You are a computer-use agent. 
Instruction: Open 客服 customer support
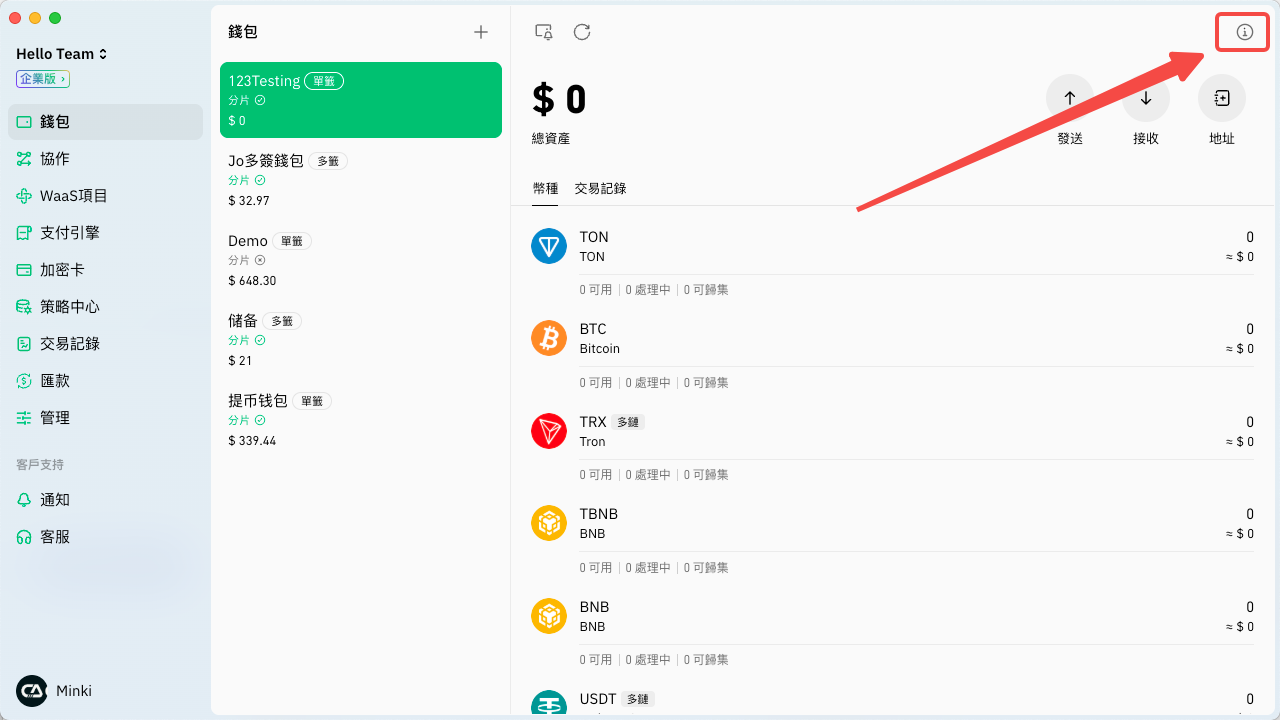(55, 537)
